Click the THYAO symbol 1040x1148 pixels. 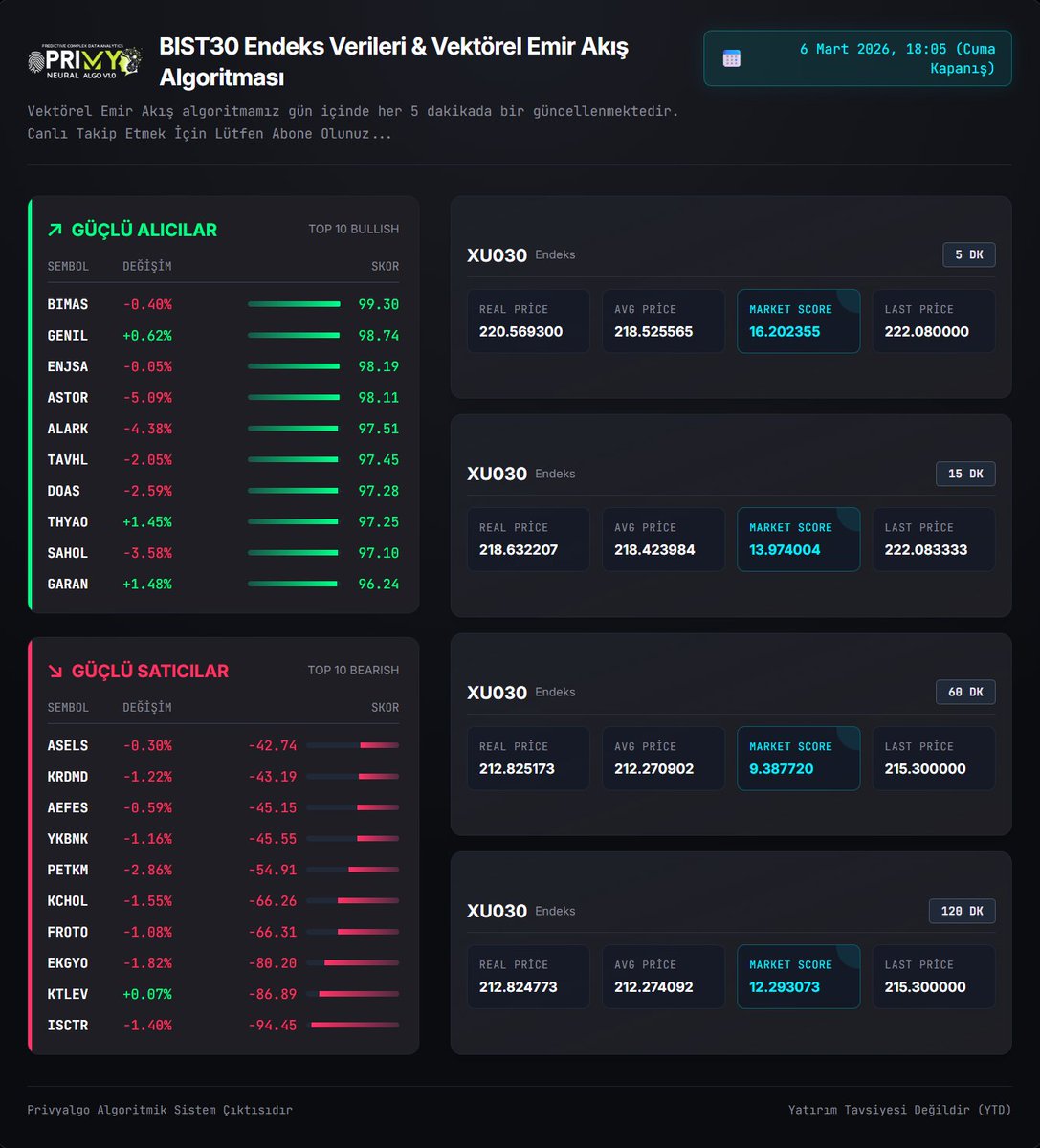68,522
